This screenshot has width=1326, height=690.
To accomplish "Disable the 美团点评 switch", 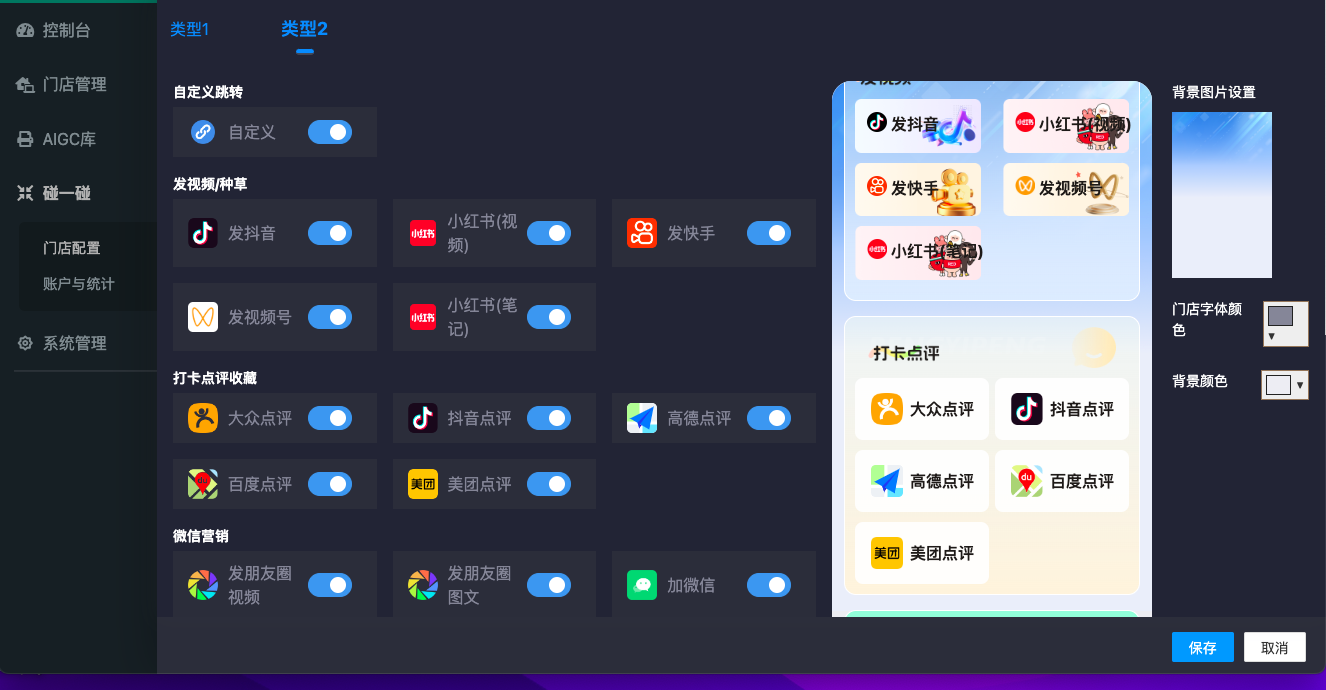I will tap(549, 484).
